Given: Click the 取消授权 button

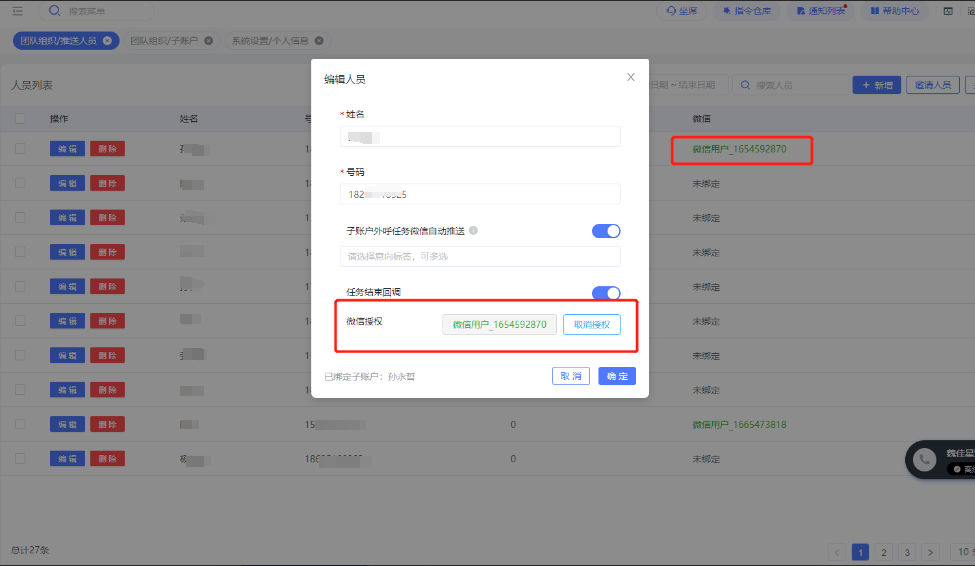Looking at the screenshot, I should tap(592, 325).
